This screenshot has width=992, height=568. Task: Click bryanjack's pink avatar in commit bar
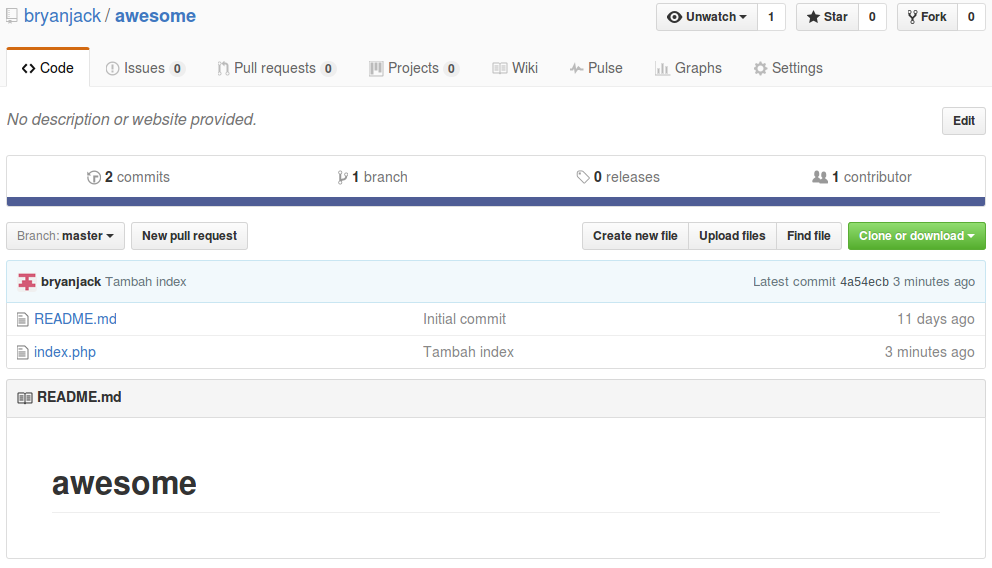click(27, 281)
